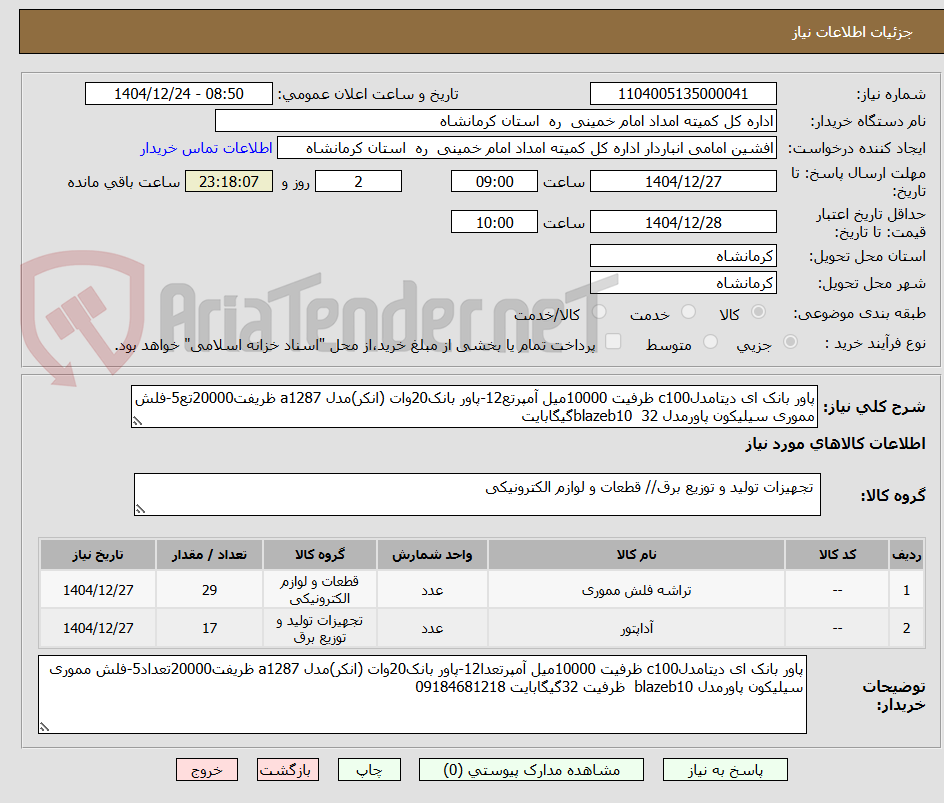Click the buyer notes 'توضیحات خریدار' textarea
944x803 pixels.
click(422, 695)
